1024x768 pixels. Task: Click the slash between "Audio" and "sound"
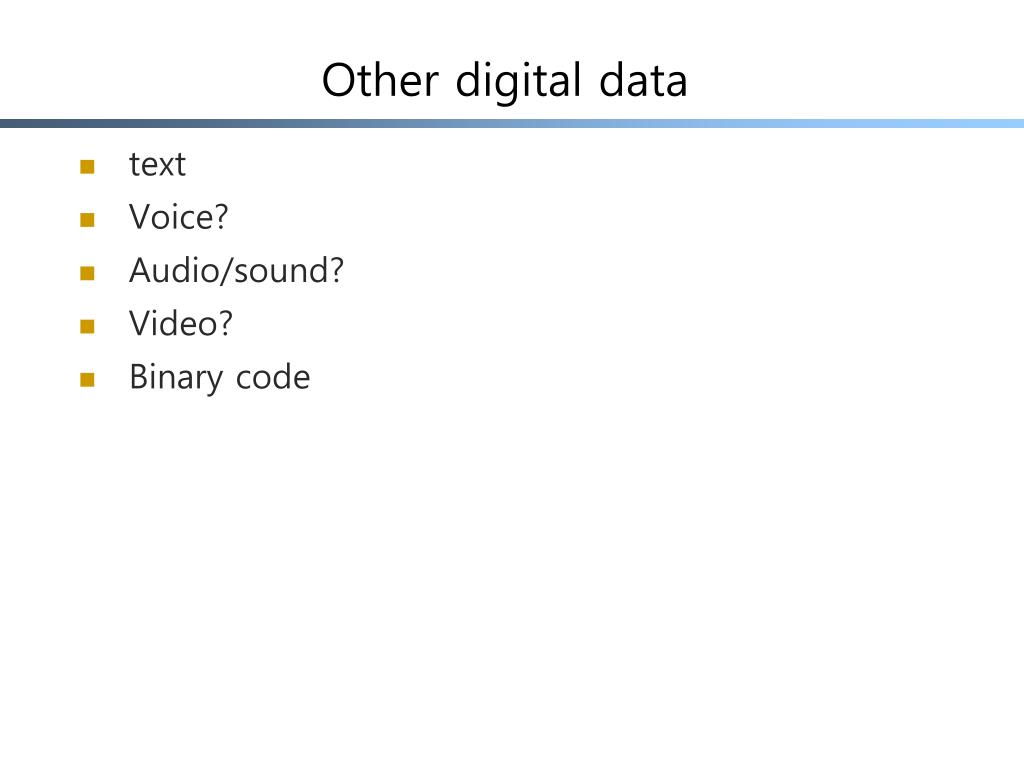click(x=226, y=271)
